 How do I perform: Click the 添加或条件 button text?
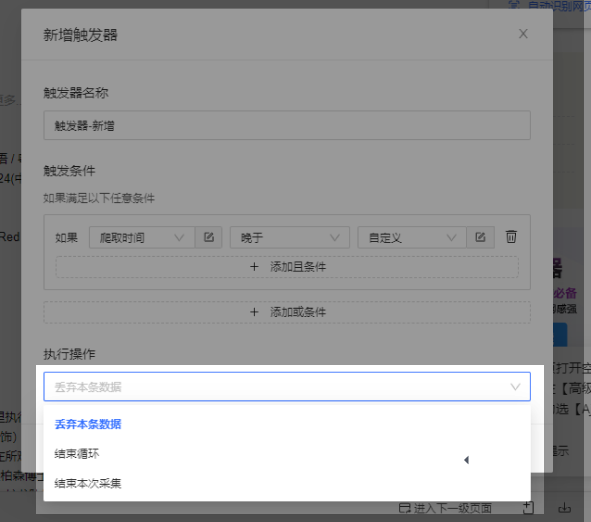point(298,312)
